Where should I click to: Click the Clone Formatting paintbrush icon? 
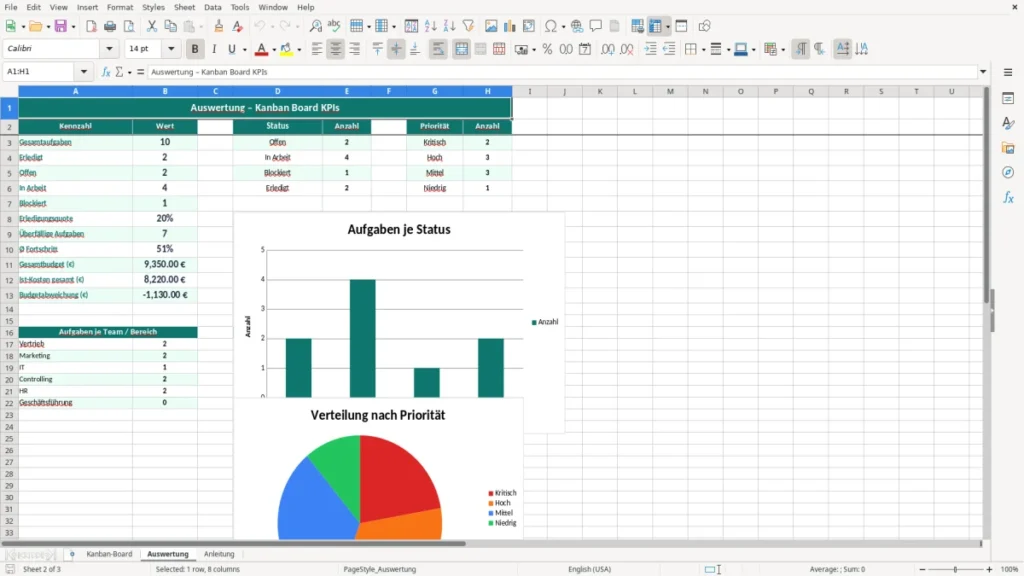click(219, 26)
